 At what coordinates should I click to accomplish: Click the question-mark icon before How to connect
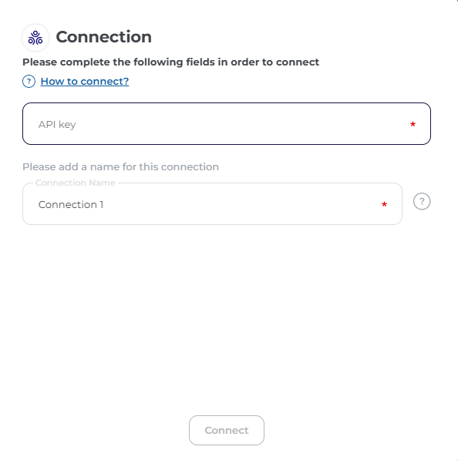coord(29,81)
